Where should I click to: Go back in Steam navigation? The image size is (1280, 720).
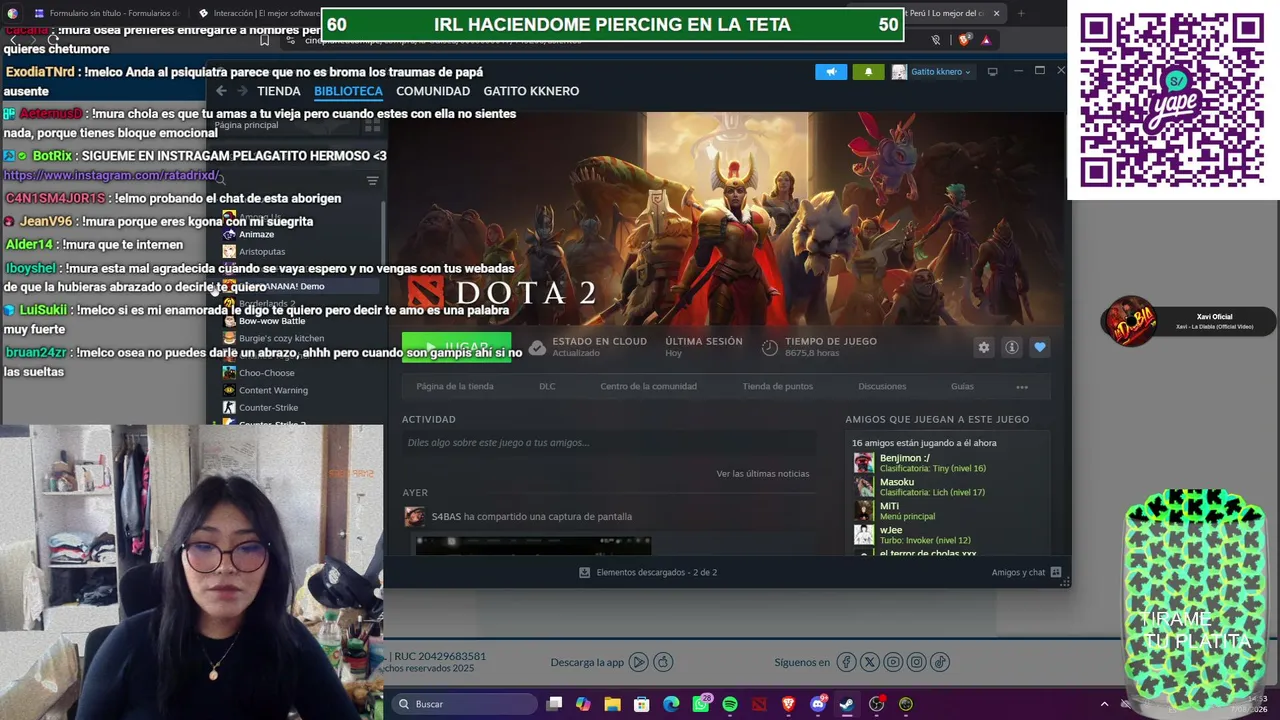point(222,91)
